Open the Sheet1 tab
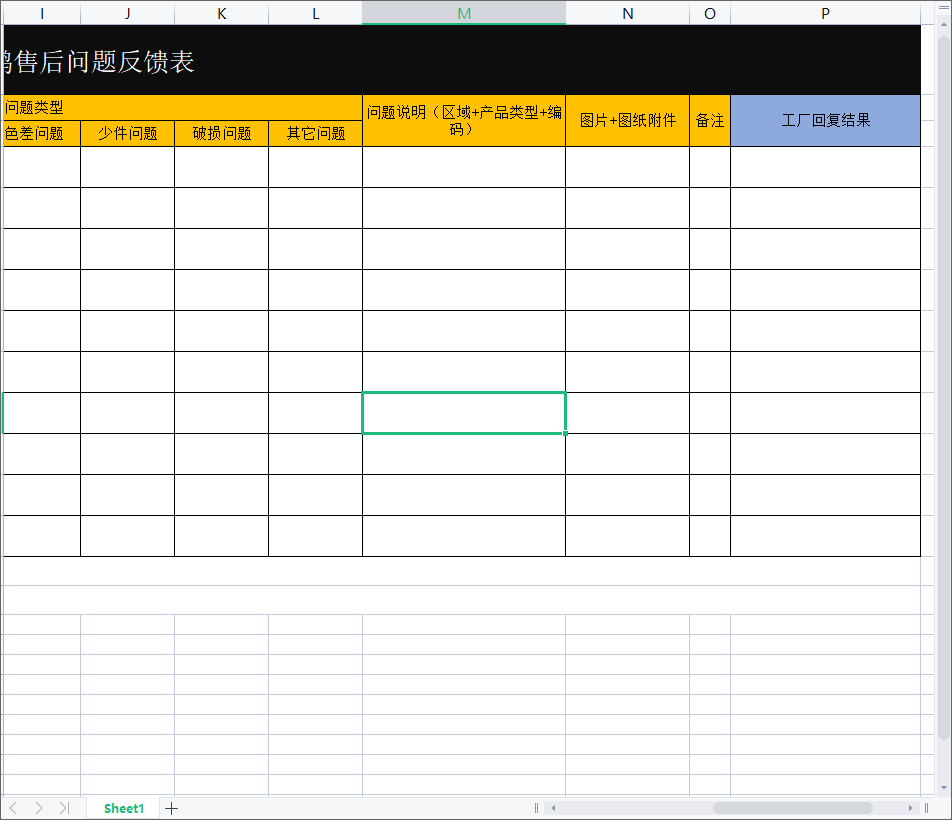Screen dimensions: 952x820 point(123,808)
